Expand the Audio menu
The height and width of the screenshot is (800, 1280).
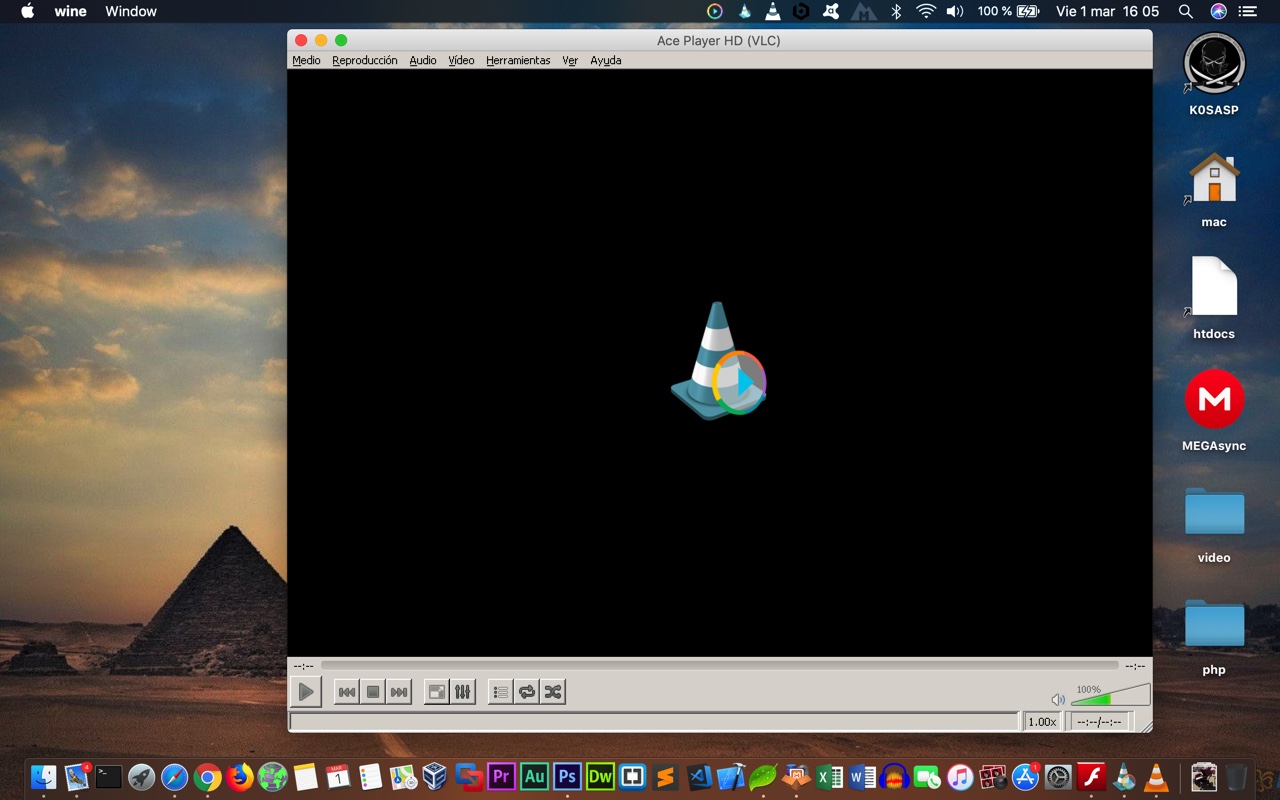click(423, 60)
